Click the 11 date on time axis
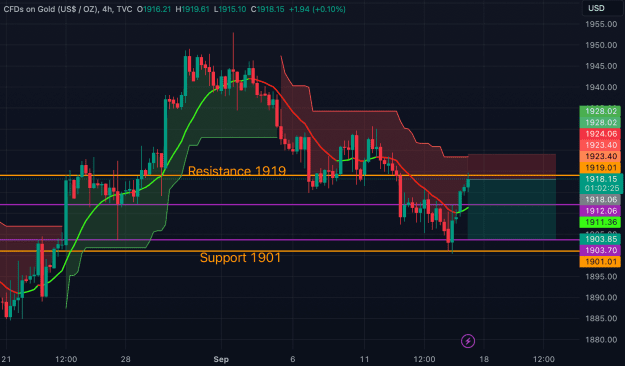The image size is (625, 366). tap(364, 359)
